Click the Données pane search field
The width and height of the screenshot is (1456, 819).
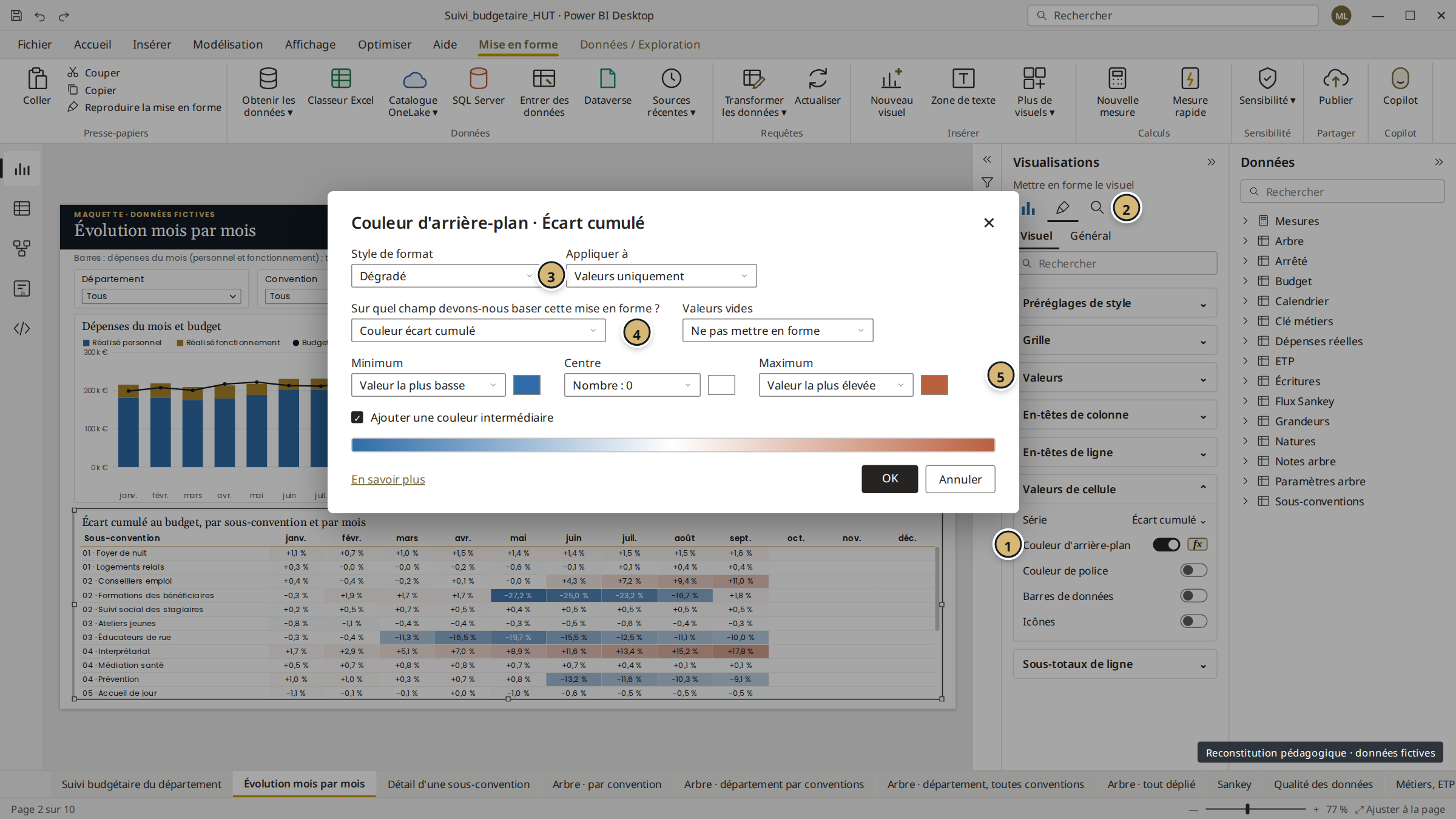point(1343,192)
